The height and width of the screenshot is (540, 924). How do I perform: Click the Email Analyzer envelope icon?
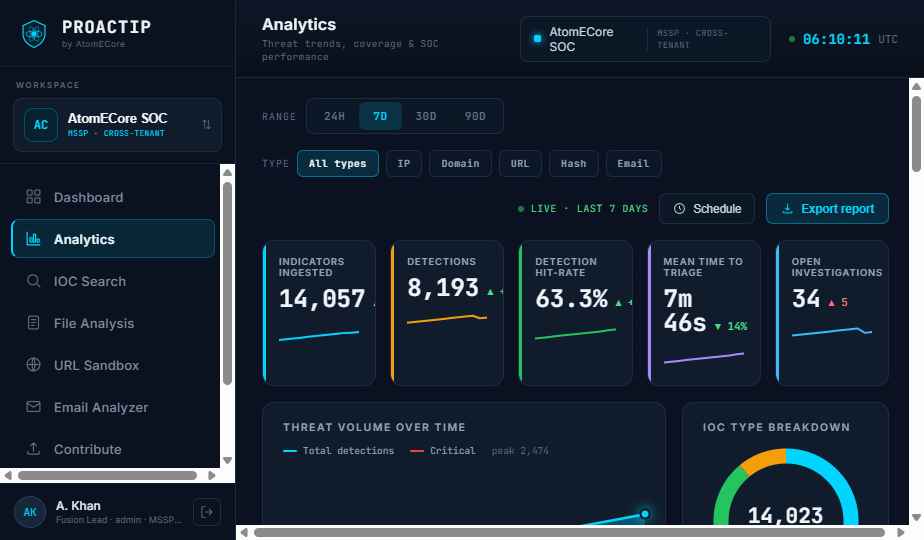click(34, 407)
